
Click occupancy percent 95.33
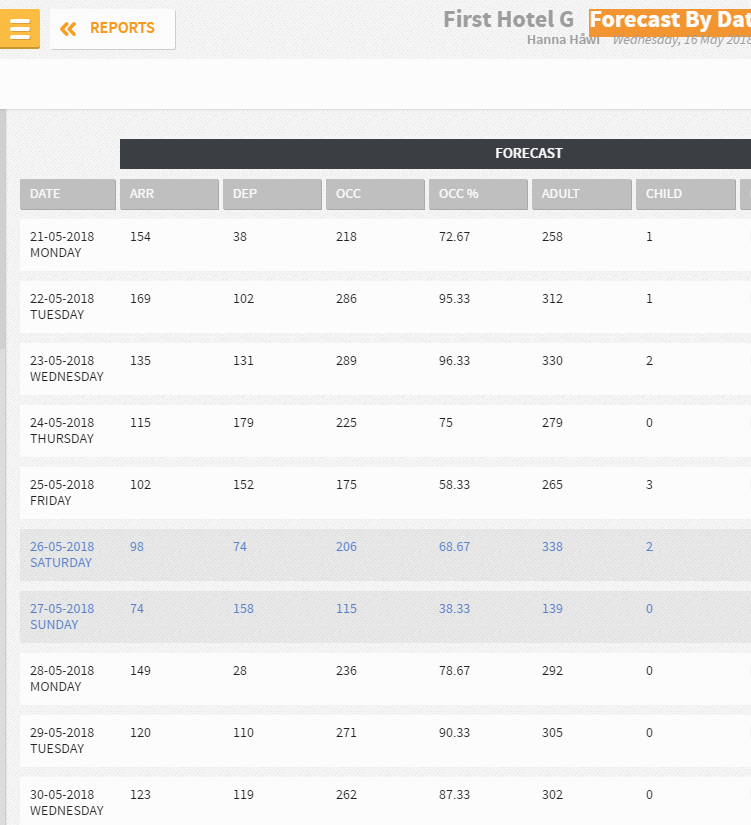(x=455, y=299)
